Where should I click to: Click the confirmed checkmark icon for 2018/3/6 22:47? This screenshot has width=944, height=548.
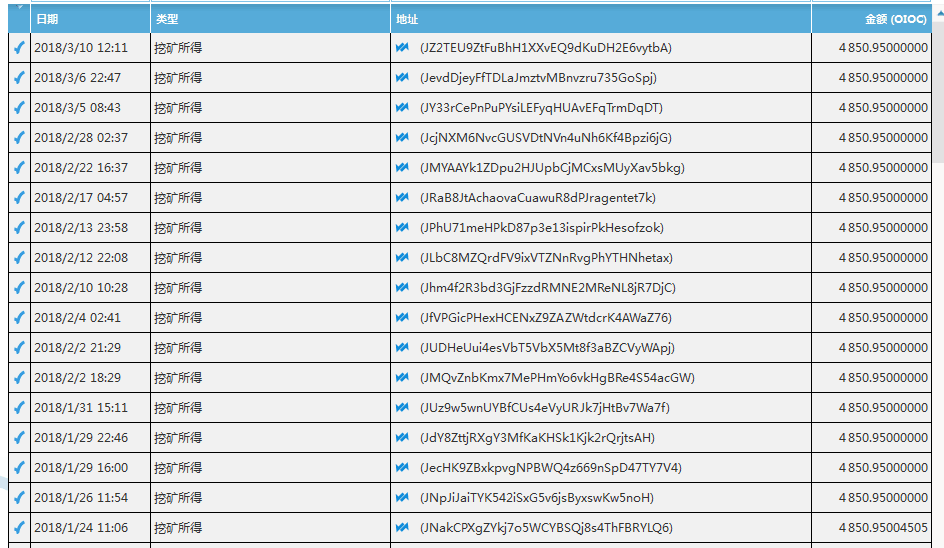[19, 78]
